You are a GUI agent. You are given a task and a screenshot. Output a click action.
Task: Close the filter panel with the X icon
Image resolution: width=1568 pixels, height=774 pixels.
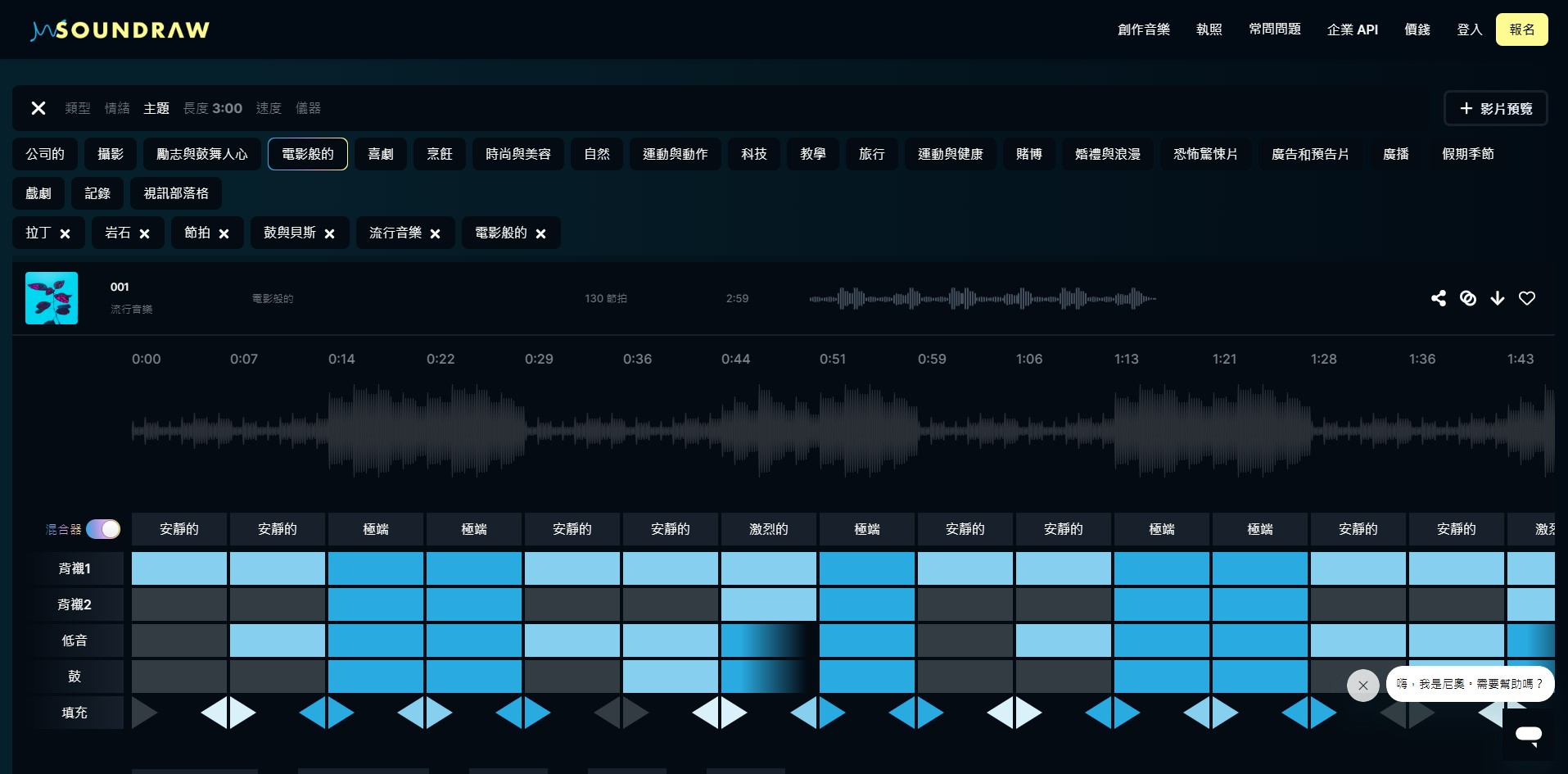pyautogui.click(x=38, y=107)
